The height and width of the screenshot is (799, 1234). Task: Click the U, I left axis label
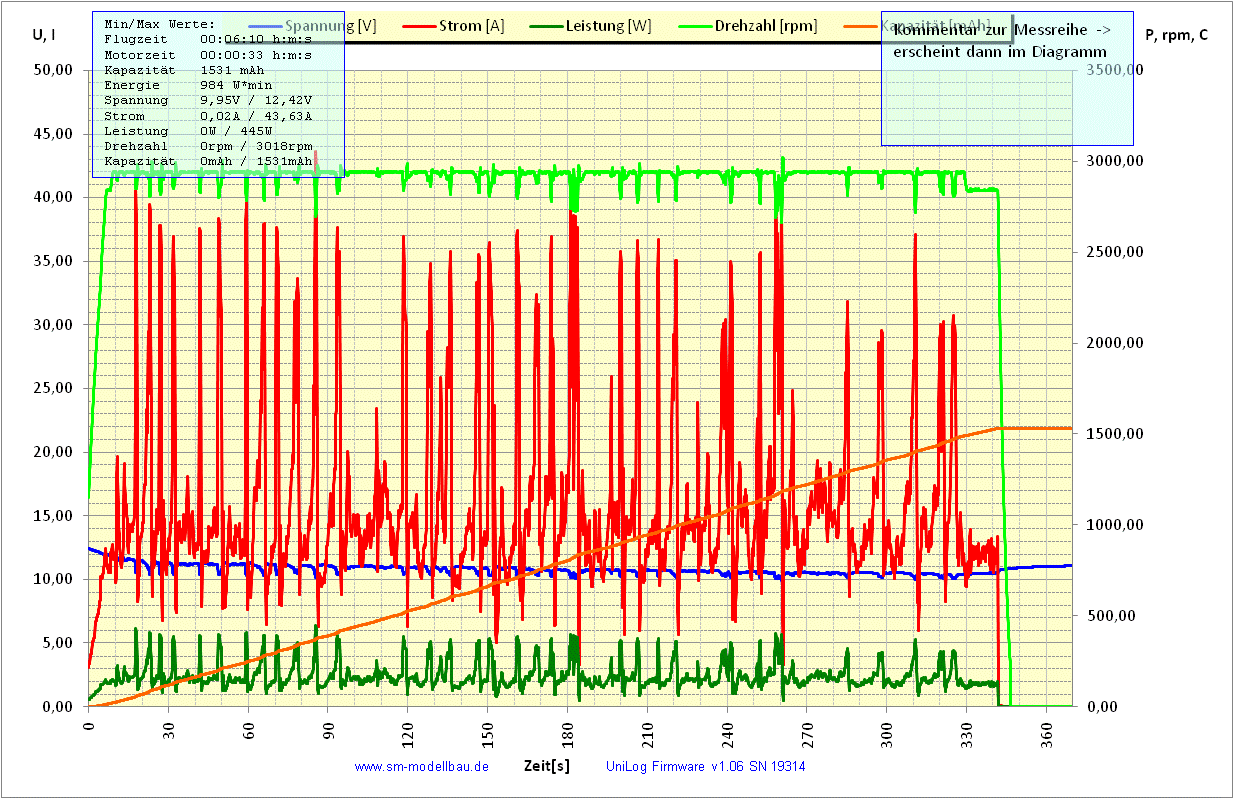tap(44, 35)
